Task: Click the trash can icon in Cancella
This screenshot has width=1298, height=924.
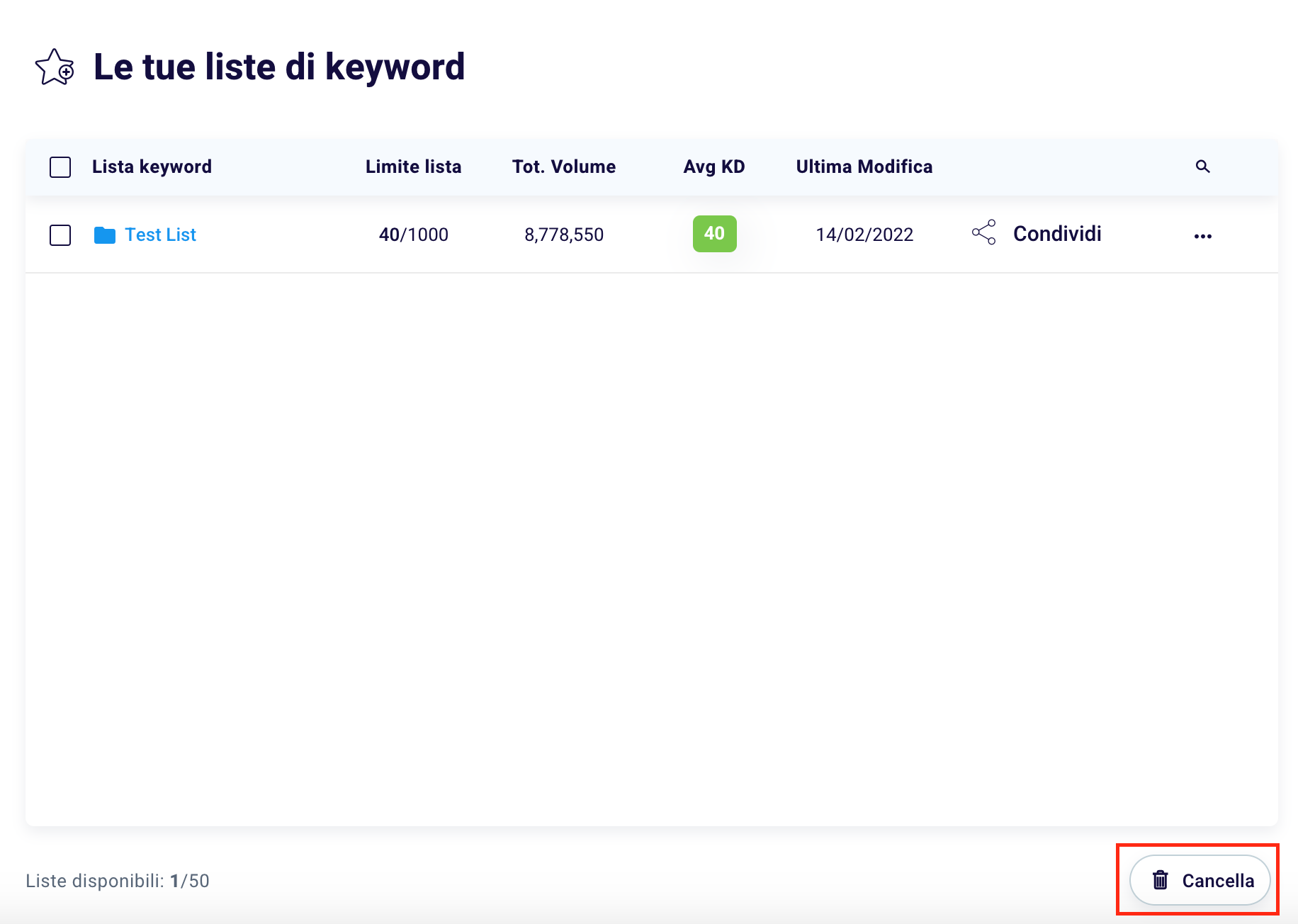Action: click(1160, 880)
